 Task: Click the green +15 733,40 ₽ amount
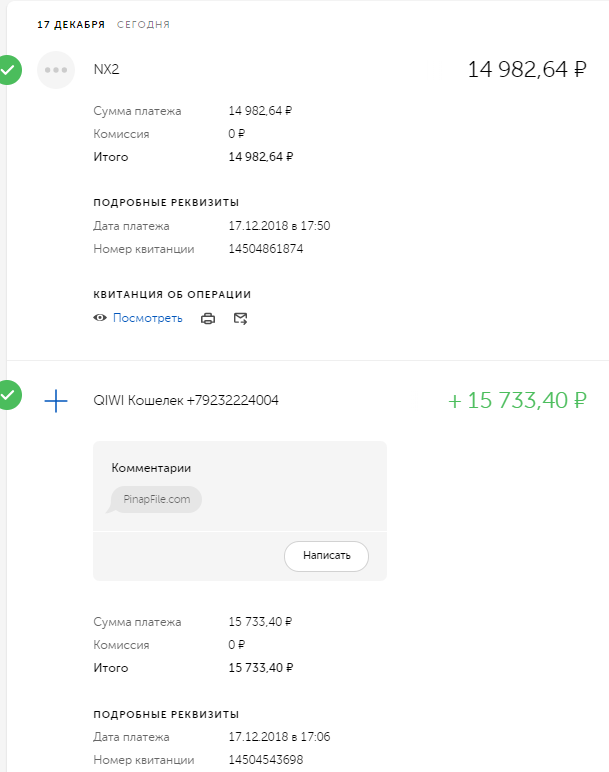(x=517, y=401)
